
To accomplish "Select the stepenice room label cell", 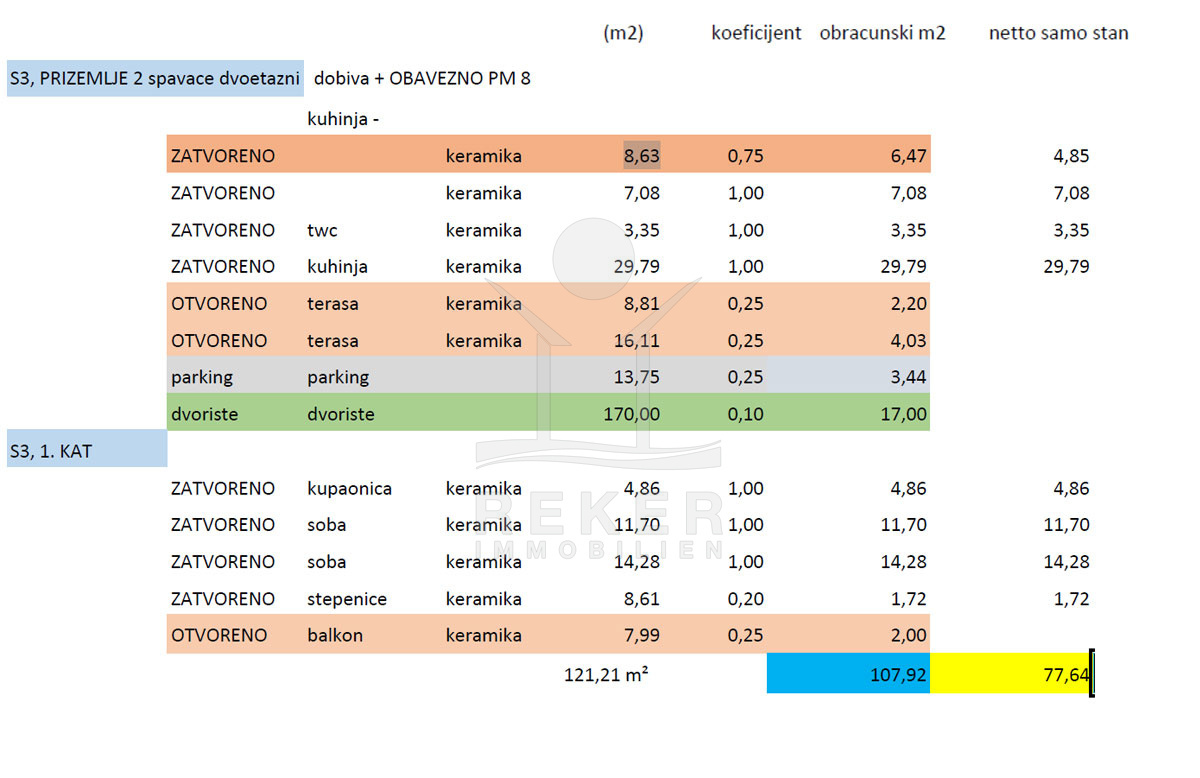I will coord(346,599).
